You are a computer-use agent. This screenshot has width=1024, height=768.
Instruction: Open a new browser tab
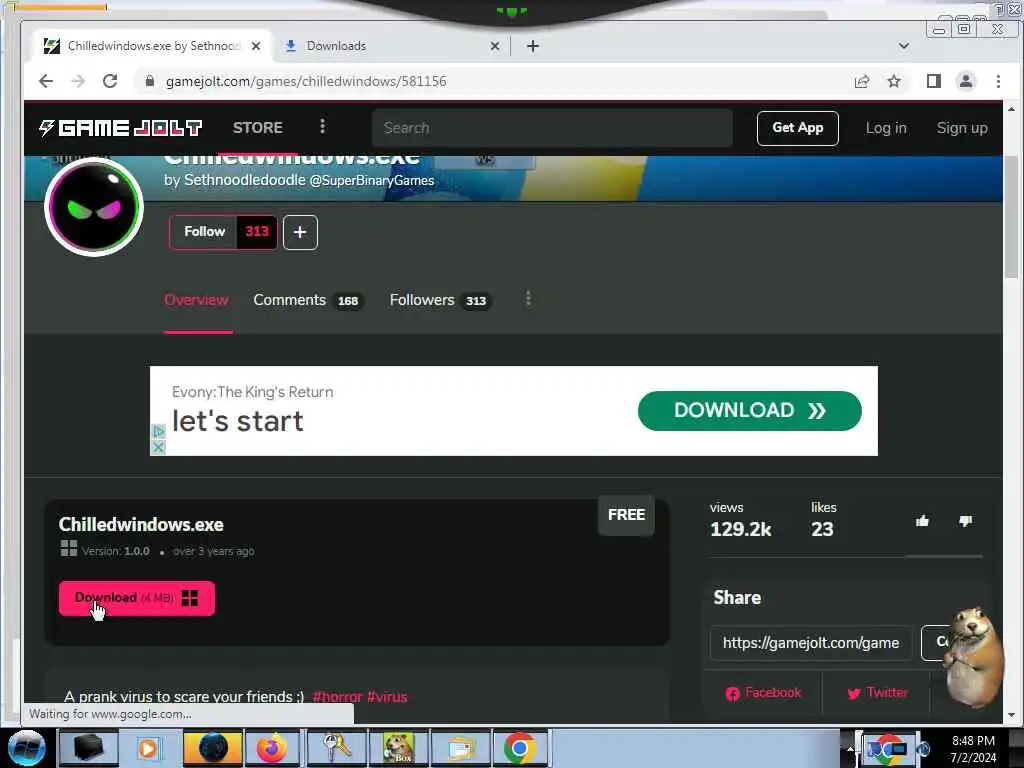pyautogui.click(x=533, y=46)
